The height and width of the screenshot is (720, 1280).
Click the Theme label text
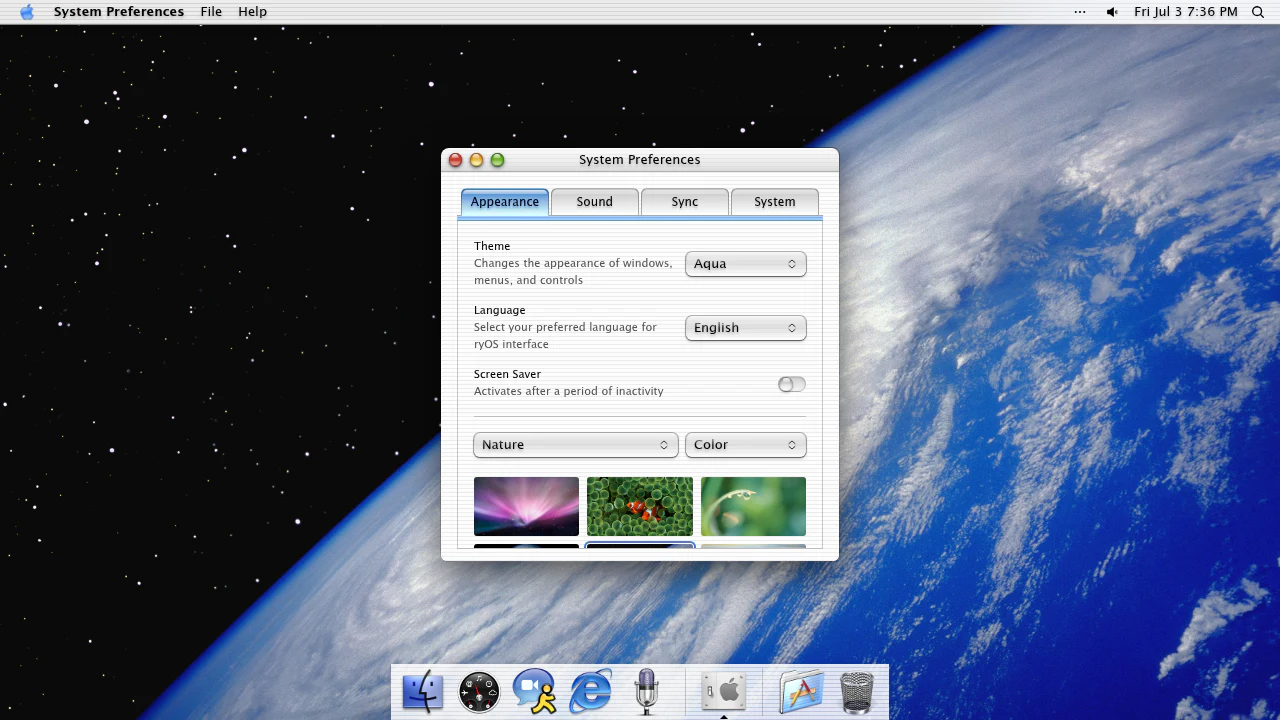pos(492,246)
